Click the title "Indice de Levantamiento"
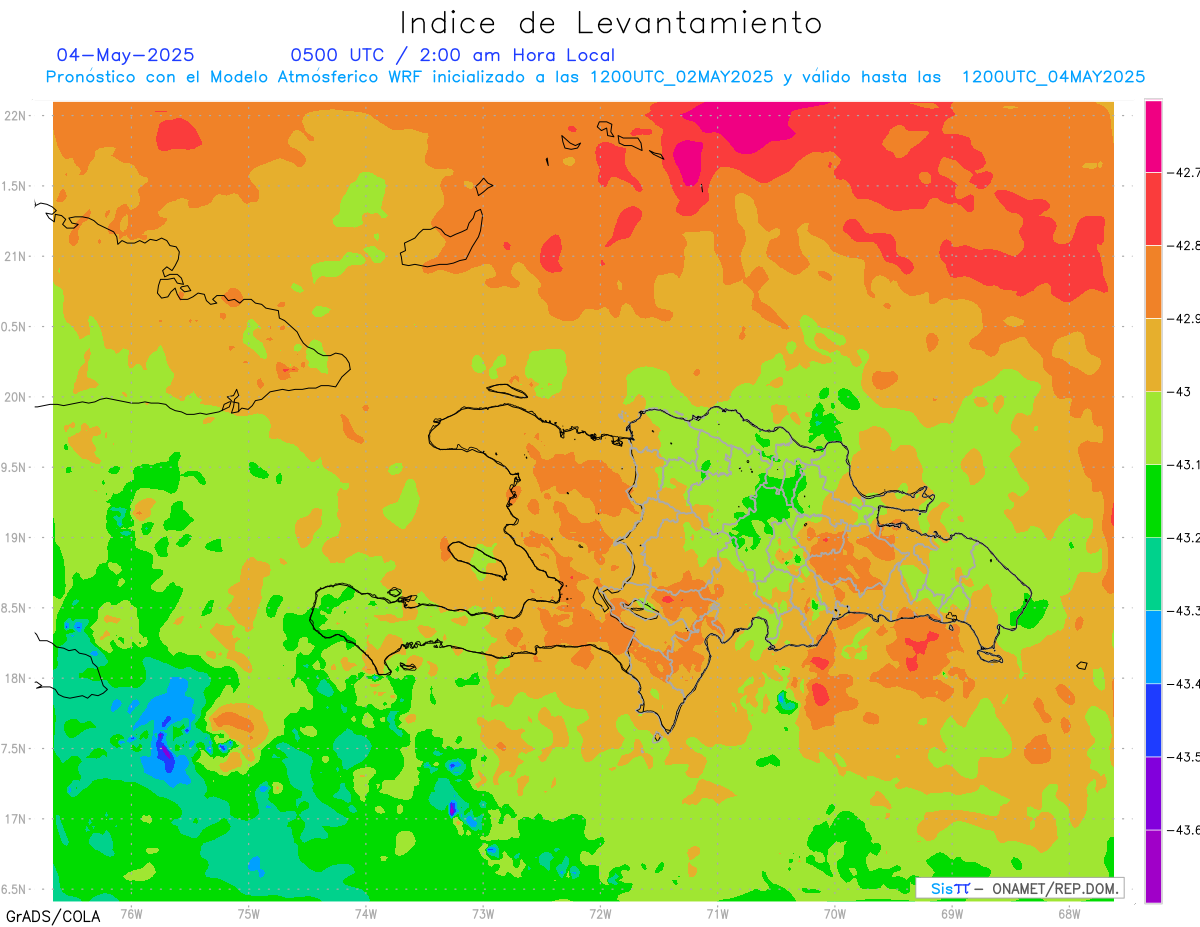The height and width of the screenshot is (927, 1200). 611,22
